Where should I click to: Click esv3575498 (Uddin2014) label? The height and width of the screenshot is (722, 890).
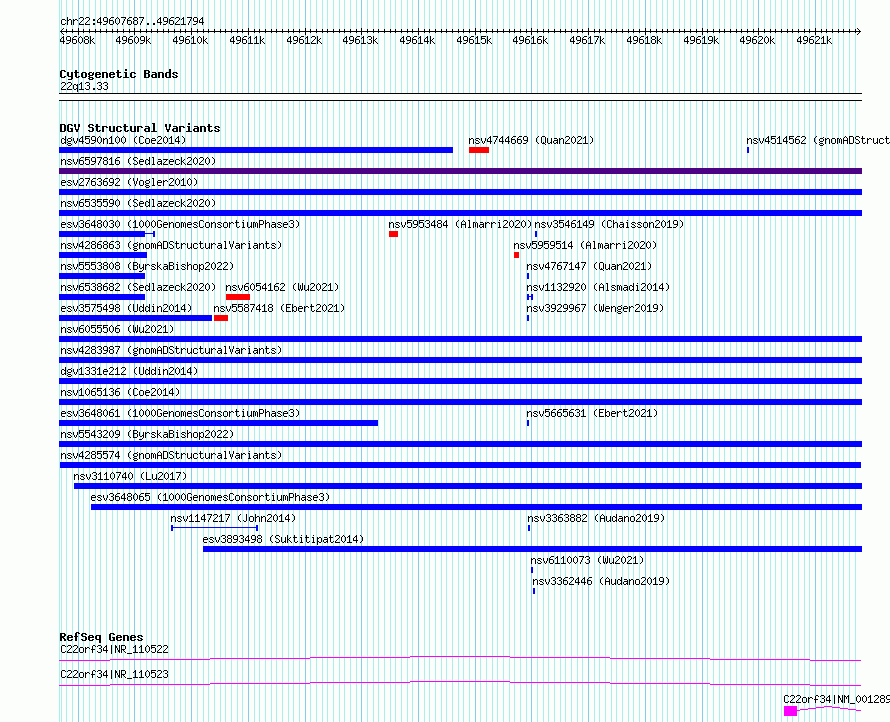pyautogui.click(x=126, y=308)
